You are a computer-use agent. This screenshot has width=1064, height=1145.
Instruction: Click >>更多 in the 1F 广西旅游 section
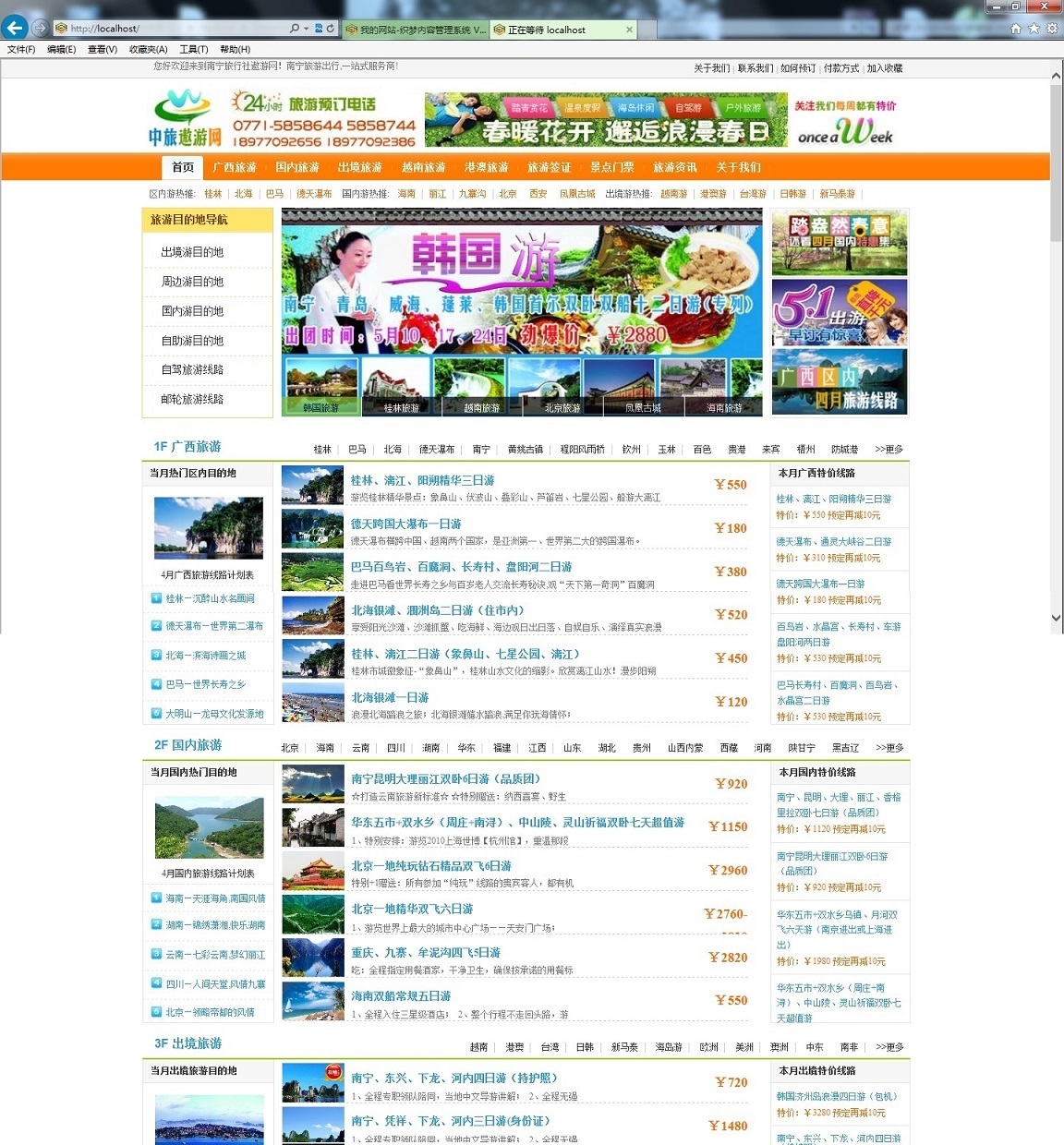coord(889,450)
